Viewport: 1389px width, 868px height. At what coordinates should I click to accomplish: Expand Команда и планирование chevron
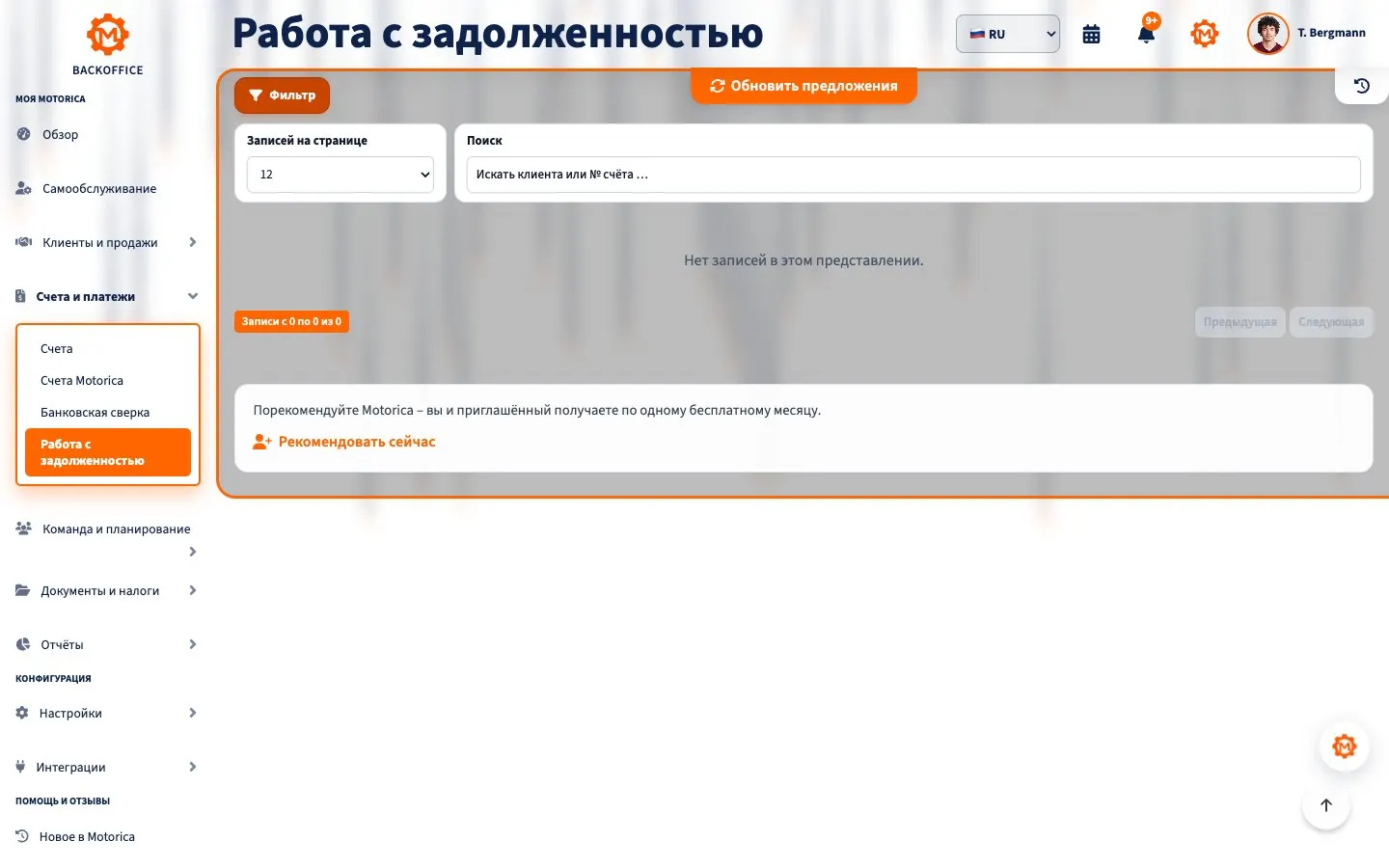pyautogui.click(x=193, y=552)
